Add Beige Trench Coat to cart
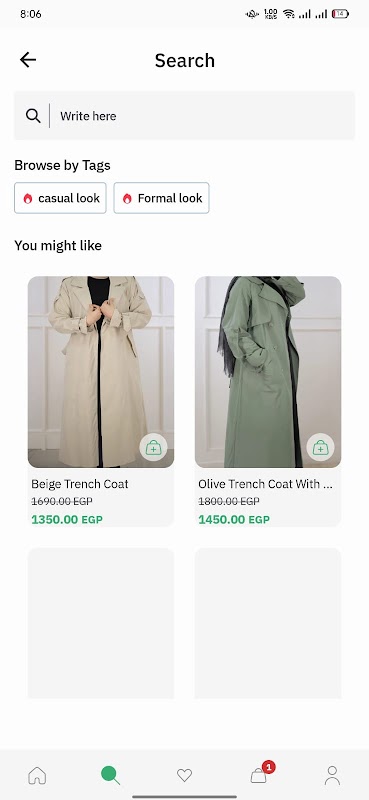This screenshot has width=369, height=800. click(153, 447)
